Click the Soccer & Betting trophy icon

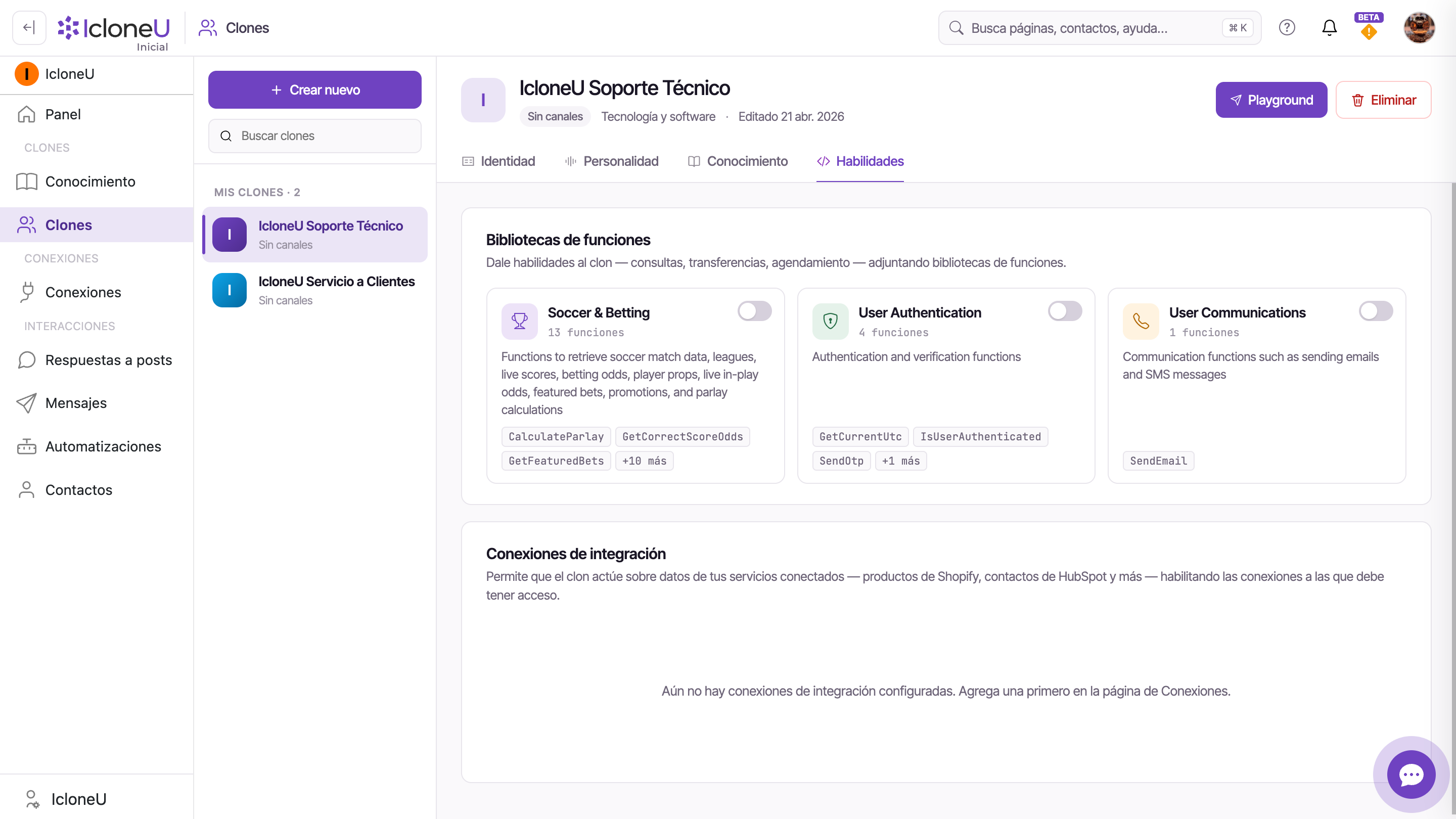point(519,321)
